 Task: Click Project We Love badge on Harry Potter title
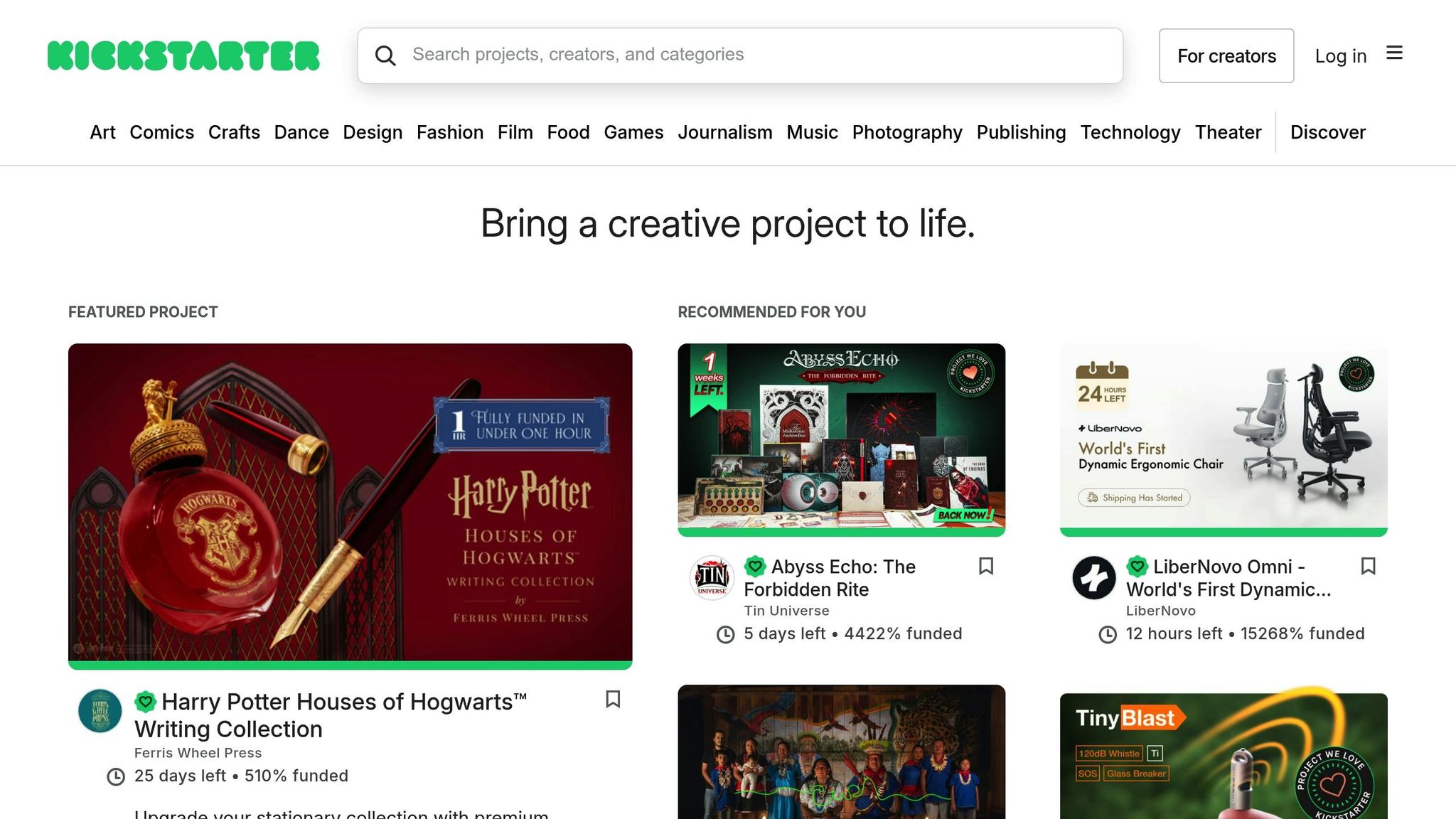(146, 702)
